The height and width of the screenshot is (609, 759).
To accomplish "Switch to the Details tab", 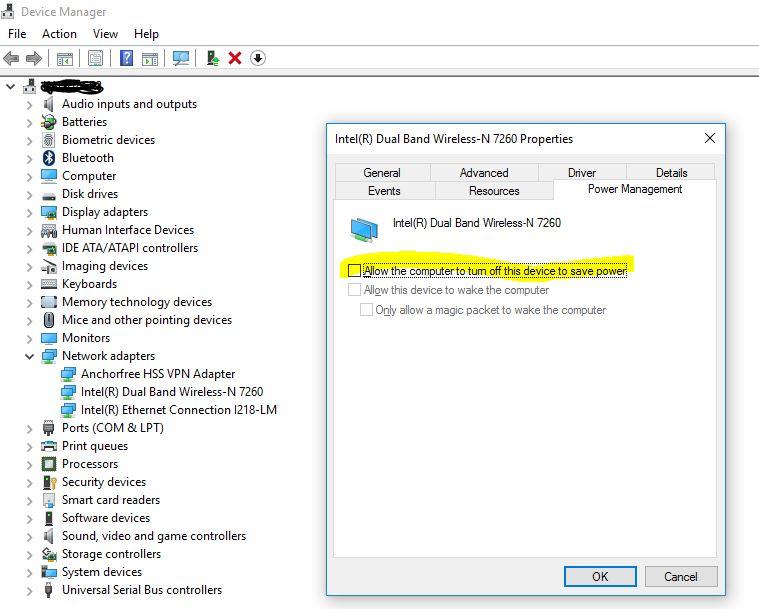I will (671, 173).
